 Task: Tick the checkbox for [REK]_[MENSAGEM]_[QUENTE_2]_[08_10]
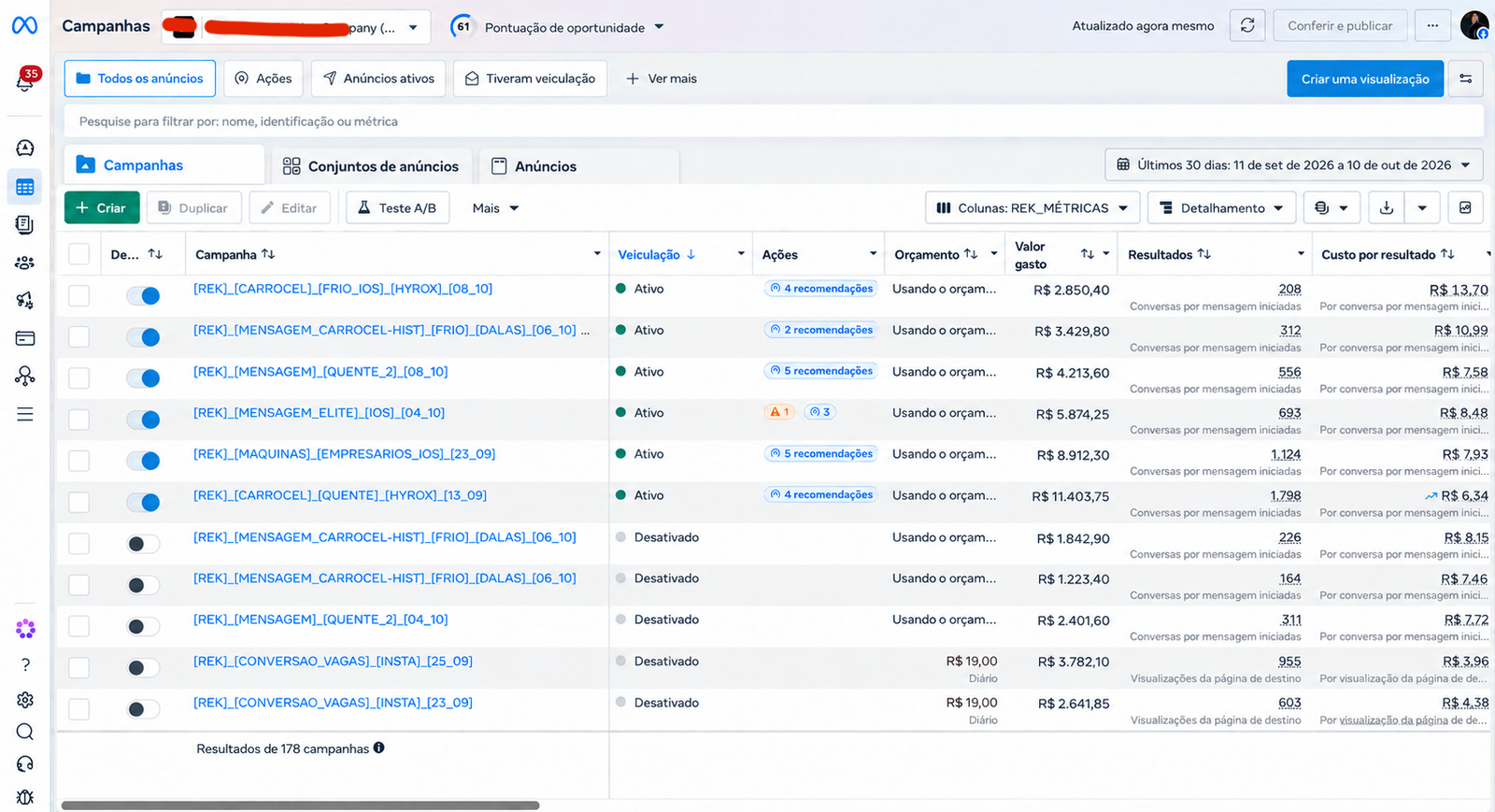[x=79, y=378]
